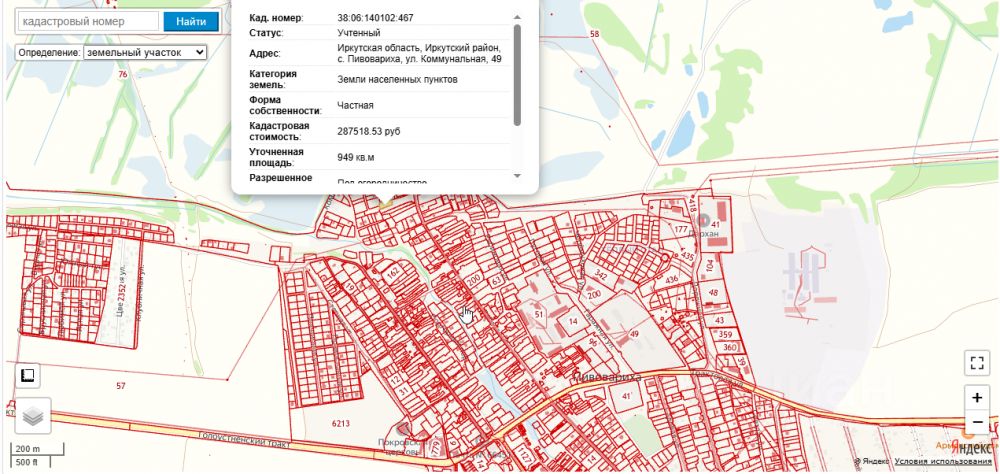This screenshot has height=474, width=1000.
Task: Click the popup scrollbar down arrow
Action: (x=517, y=175)
